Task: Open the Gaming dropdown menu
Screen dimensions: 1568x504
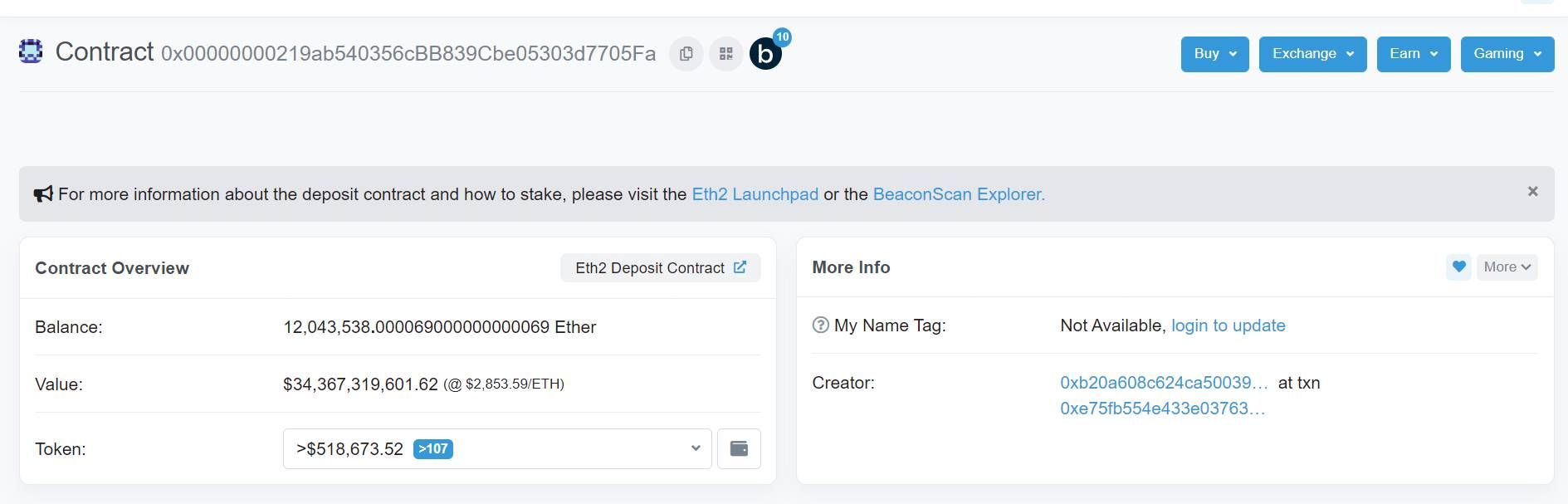Action: tap(1507, 54)
